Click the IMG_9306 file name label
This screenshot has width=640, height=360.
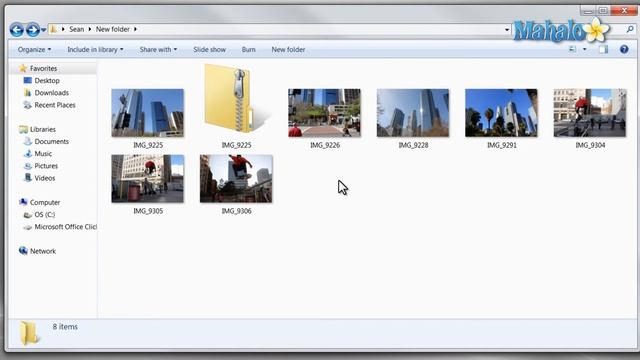click(236, 211)
